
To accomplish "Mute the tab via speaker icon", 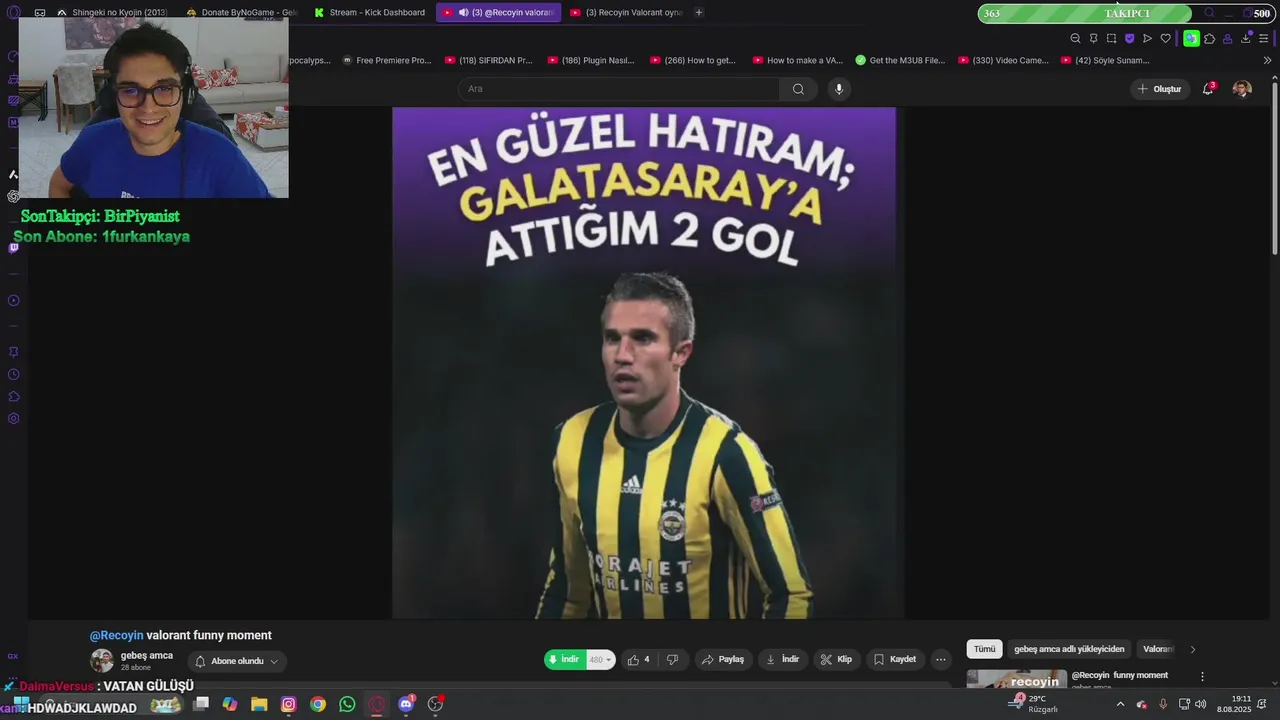I will 463,12.
